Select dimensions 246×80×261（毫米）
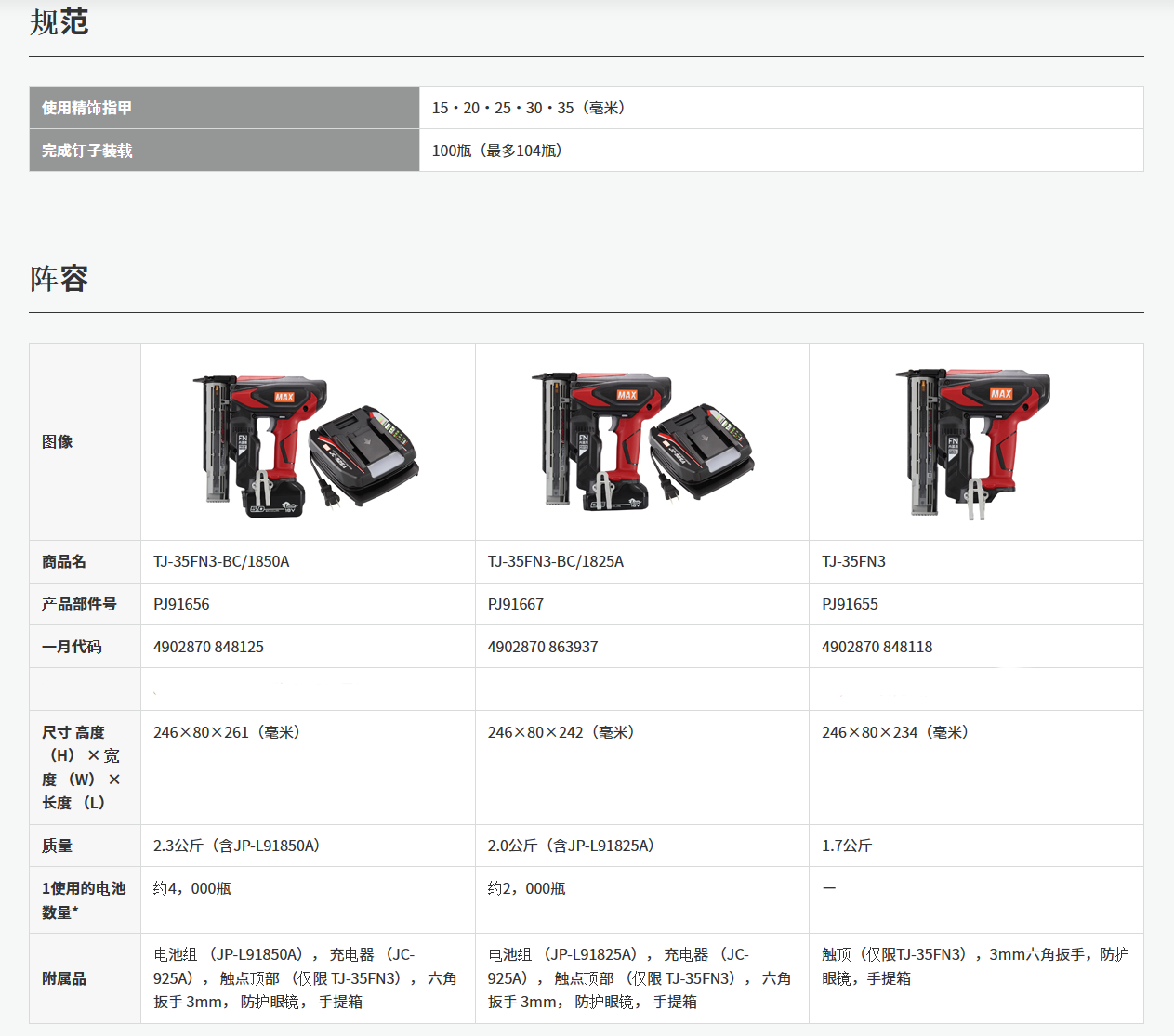 pyautogui.click(x=230, y=732)
